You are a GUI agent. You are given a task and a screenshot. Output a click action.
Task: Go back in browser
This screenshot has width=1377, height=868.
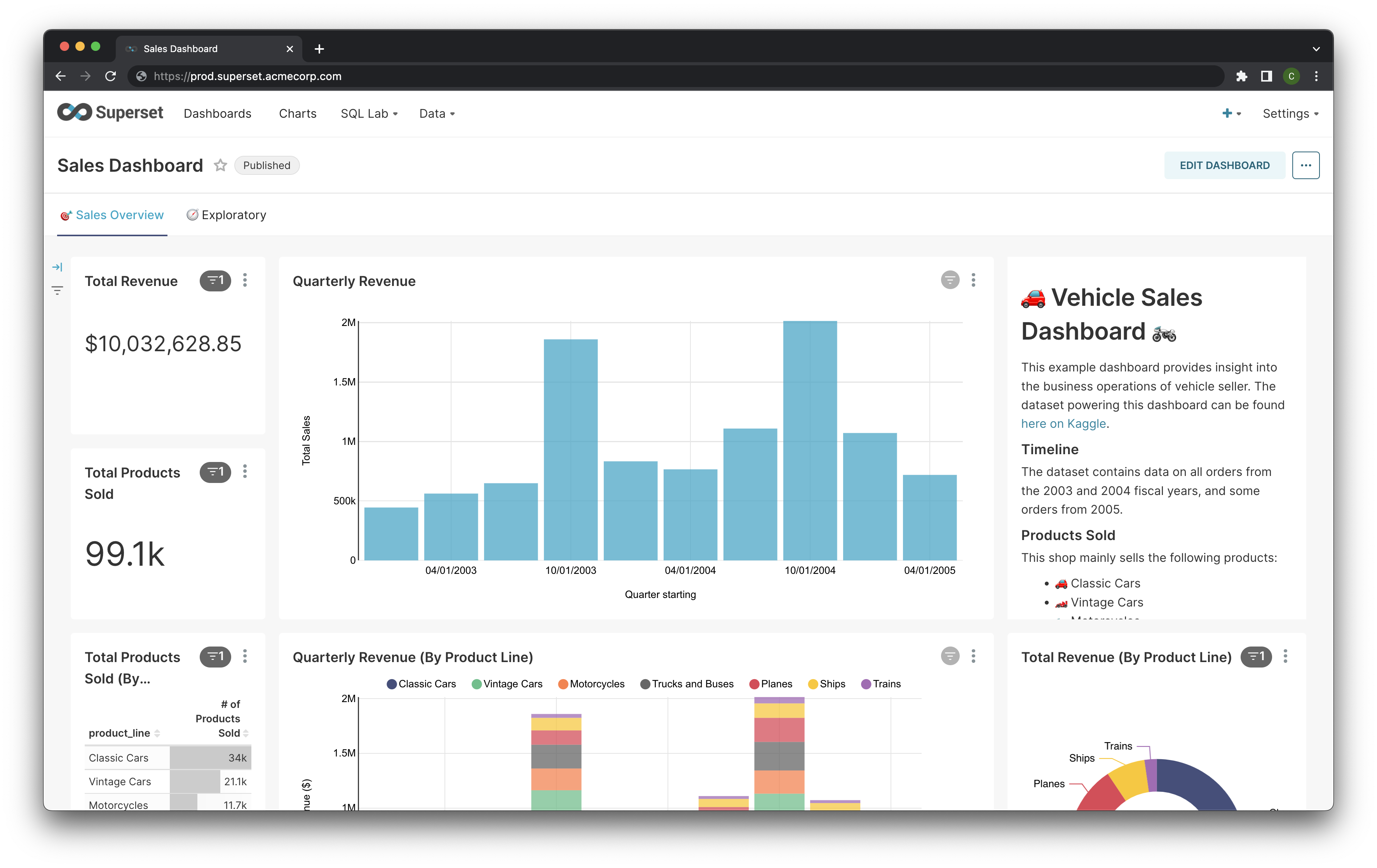point(61,76)
